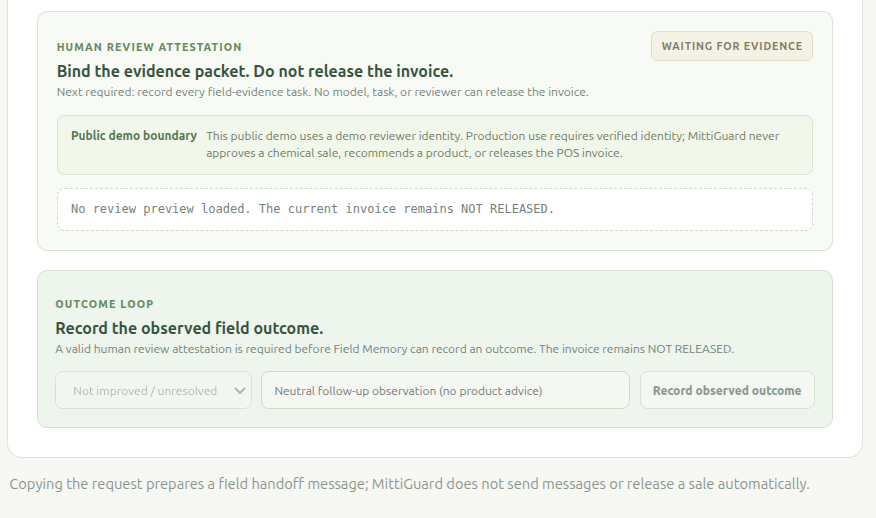Focus the neutral follow-up observation field
876x518 pixels.
point(445,390)
